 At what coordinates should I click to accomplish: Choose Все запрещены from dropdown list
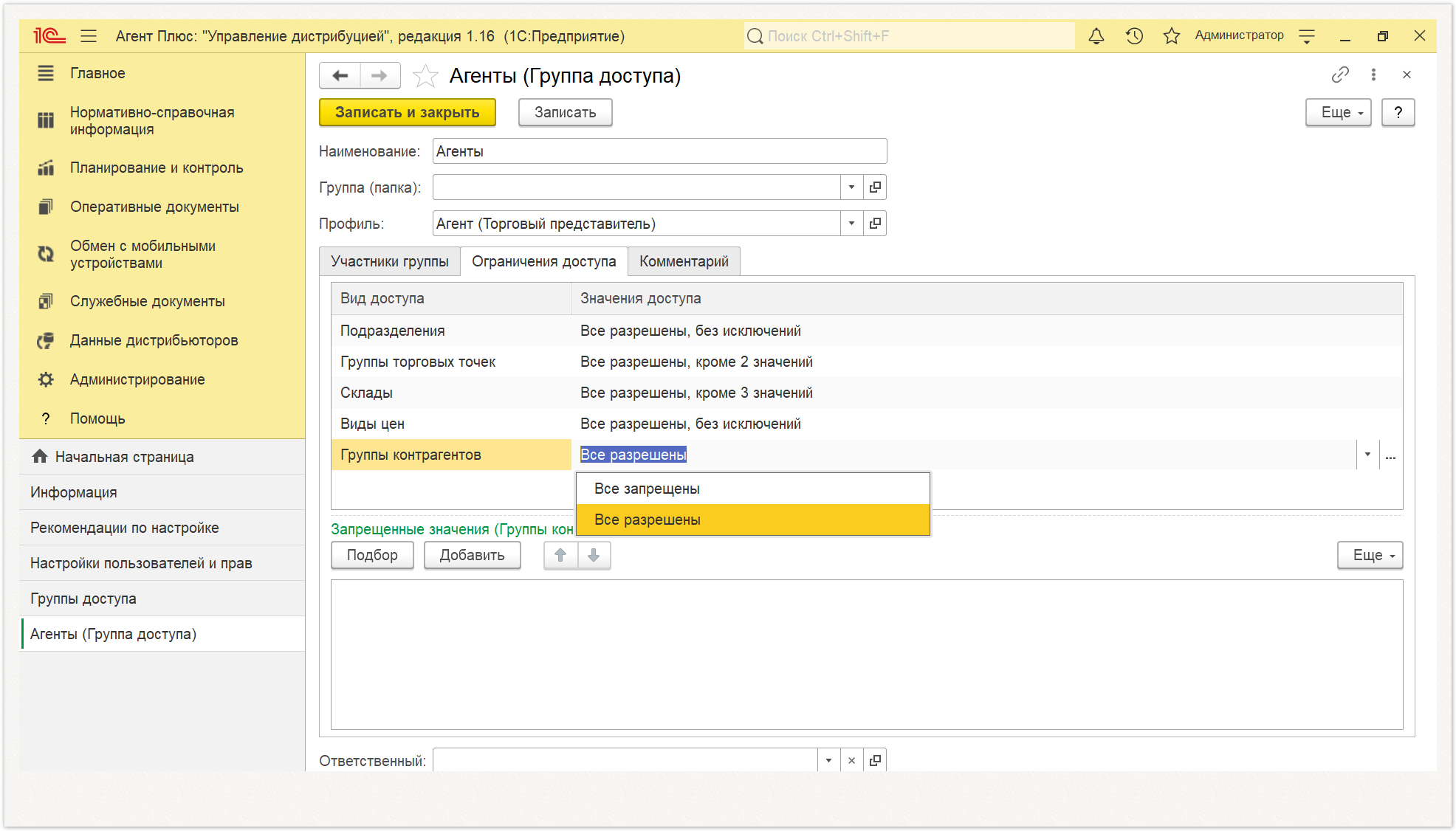click(753, 489)
